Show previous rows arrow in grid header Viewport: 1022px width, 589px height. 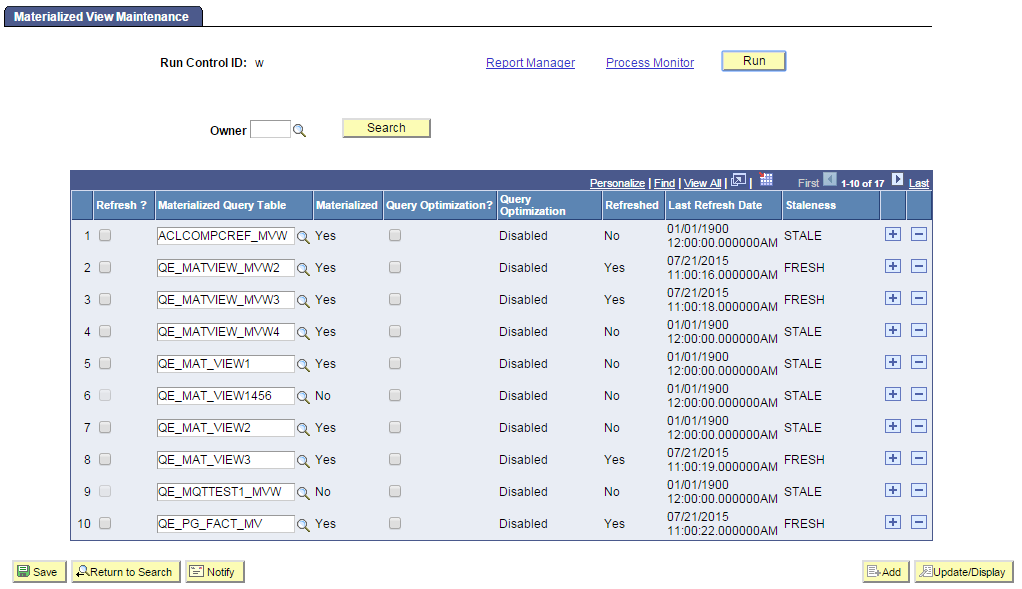(830, 179)
